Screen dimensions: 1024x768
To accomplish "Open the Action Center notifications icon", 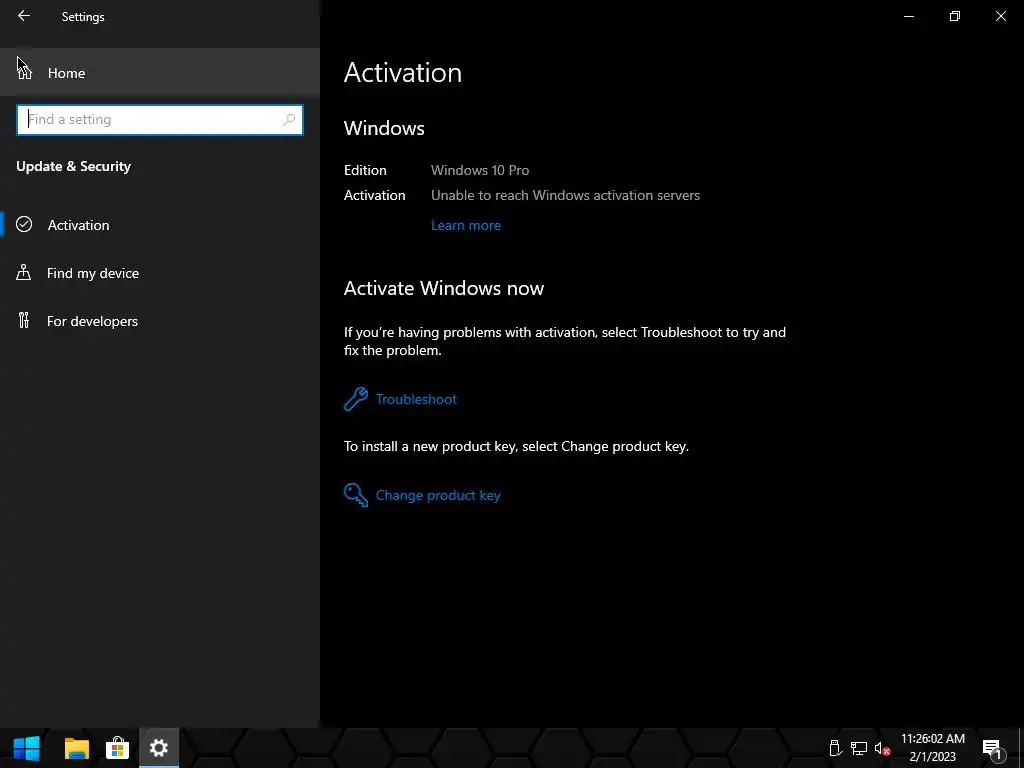I will [x=991, y=748].
